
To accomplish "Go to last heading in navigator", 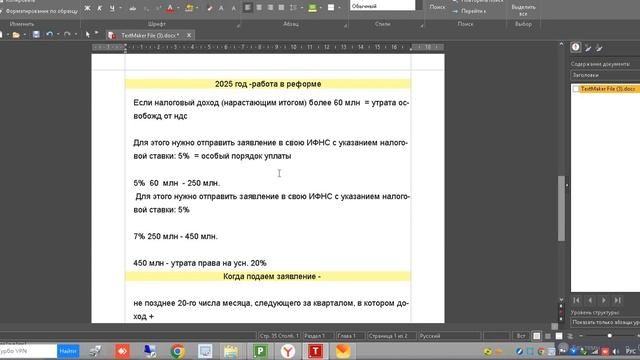I will 618,300.
